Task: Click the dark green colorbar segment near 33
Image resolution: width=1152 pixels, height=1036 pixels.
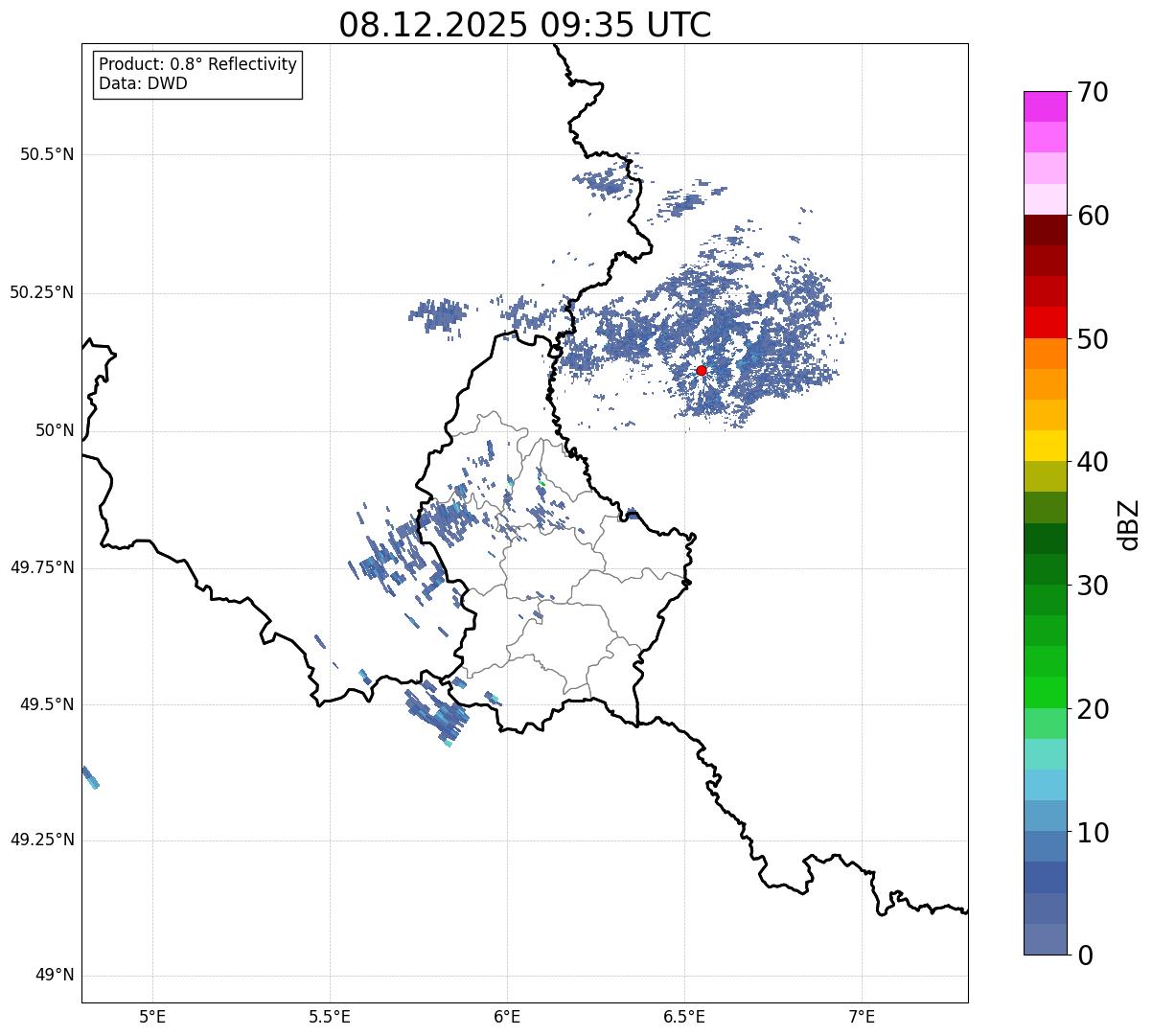Action: (x=1045, y=539)
